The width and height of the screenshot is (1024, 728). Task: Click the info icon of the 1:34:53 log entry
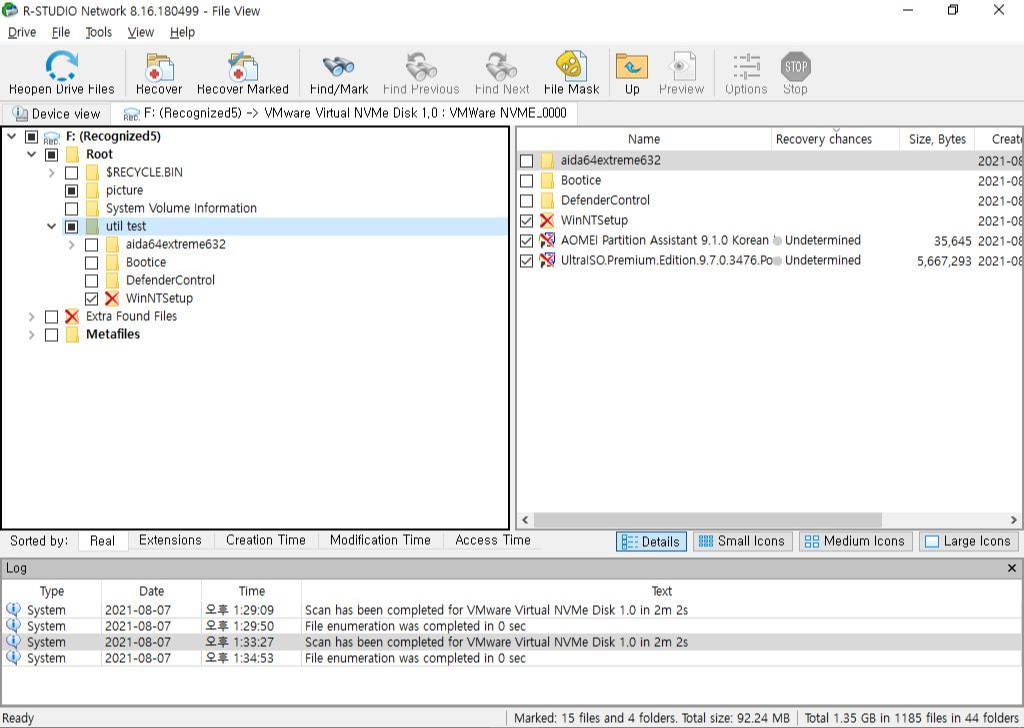point(13,657)
